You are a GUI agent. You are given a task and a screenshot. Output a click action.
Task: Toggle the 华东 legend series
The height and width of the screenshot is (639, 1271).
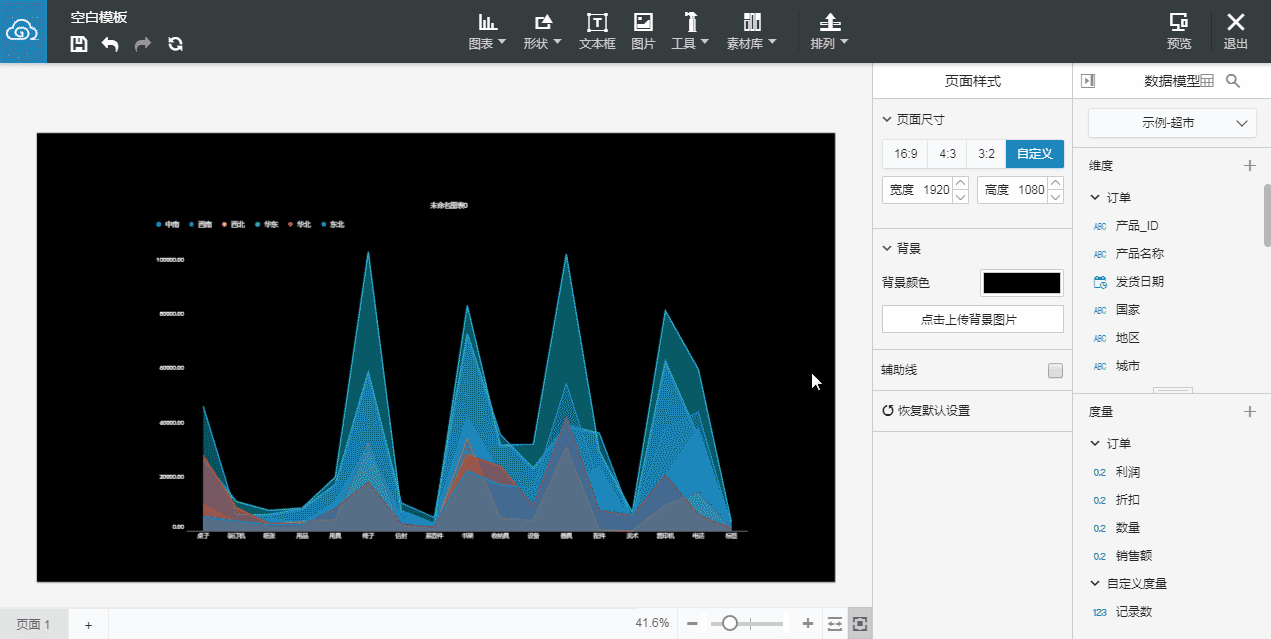pyautogui.click(x=267, y=224)
